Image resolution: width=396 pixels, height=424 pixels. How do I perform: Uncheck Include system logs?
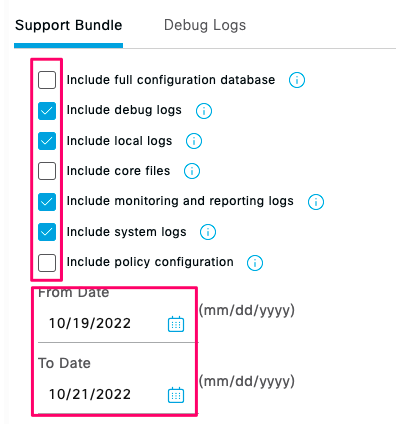(x=47, y=232)
